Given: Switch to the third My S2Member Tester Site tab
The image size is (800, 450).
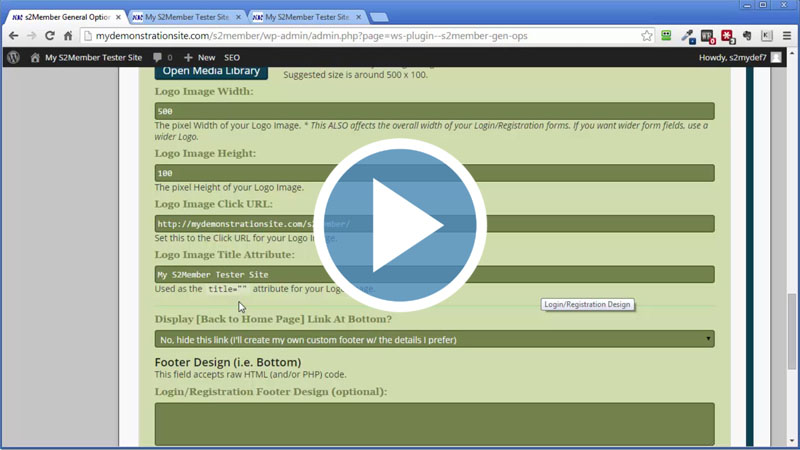Looking at the screenshot, I should tap(303, 17).
